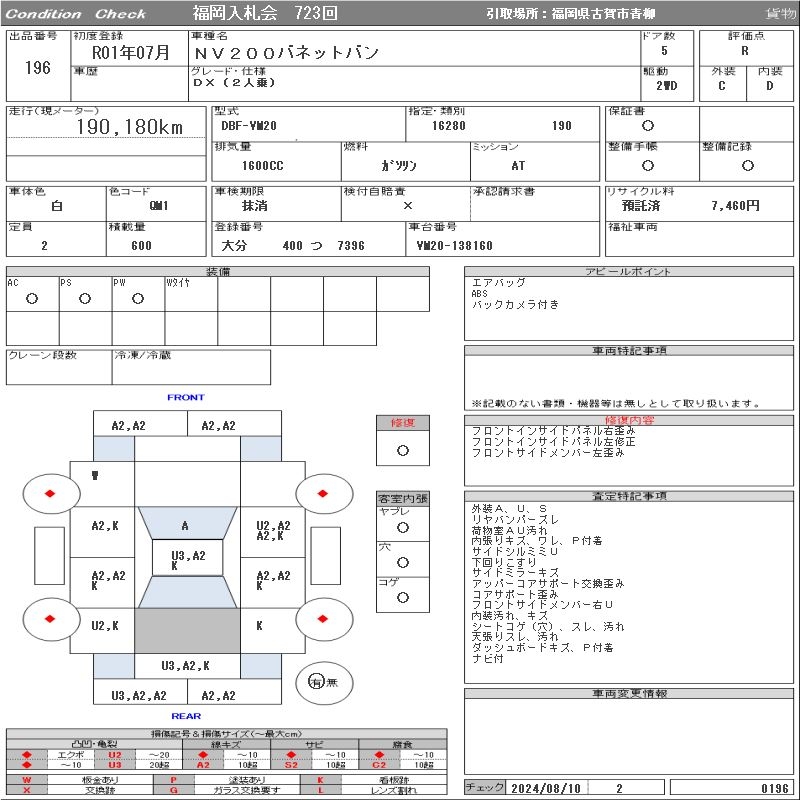Click the roof cell marked U3,A2 K

(188, 558)
